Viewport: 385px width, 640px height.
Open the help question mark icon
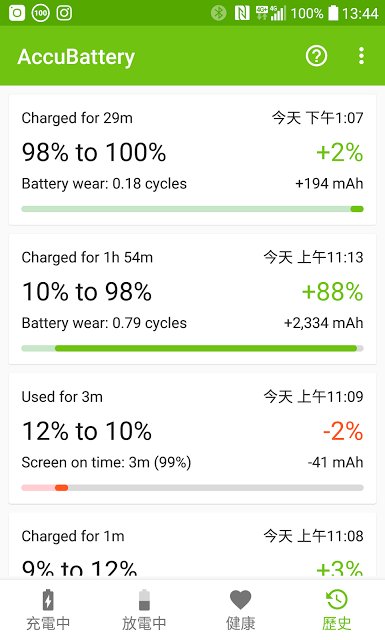tap(316, 56)
